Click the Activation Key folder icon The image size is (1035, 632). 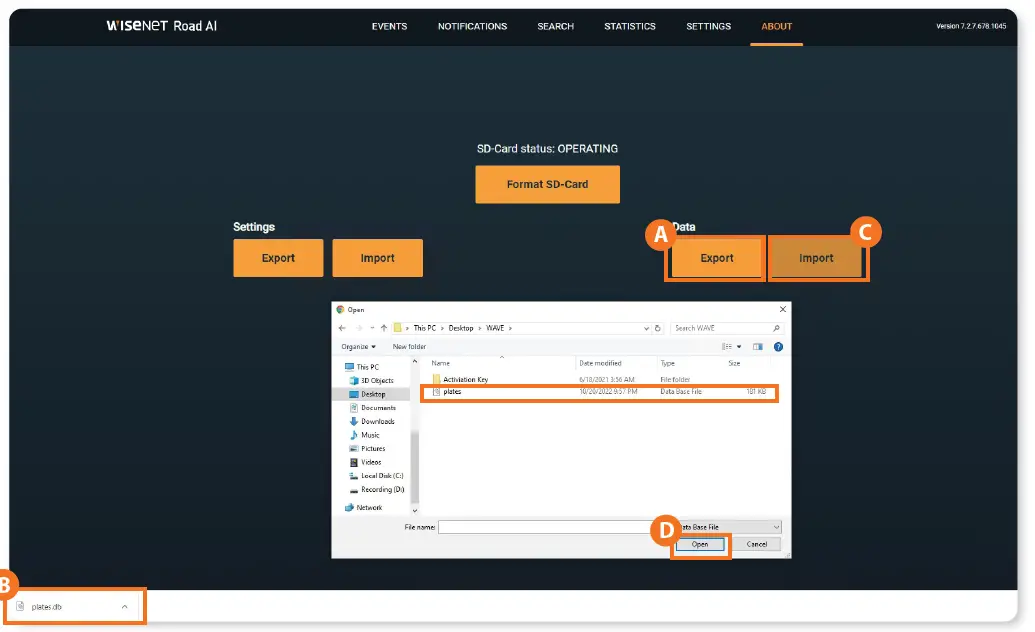pyautogui.click(x=436, y=379)
